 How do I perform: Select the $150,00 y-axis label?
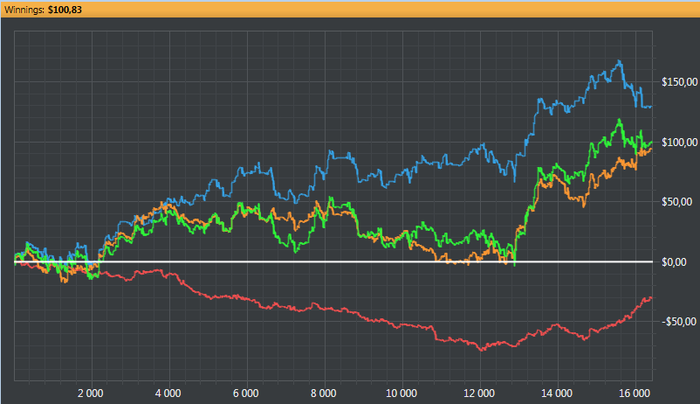point(679,82)
